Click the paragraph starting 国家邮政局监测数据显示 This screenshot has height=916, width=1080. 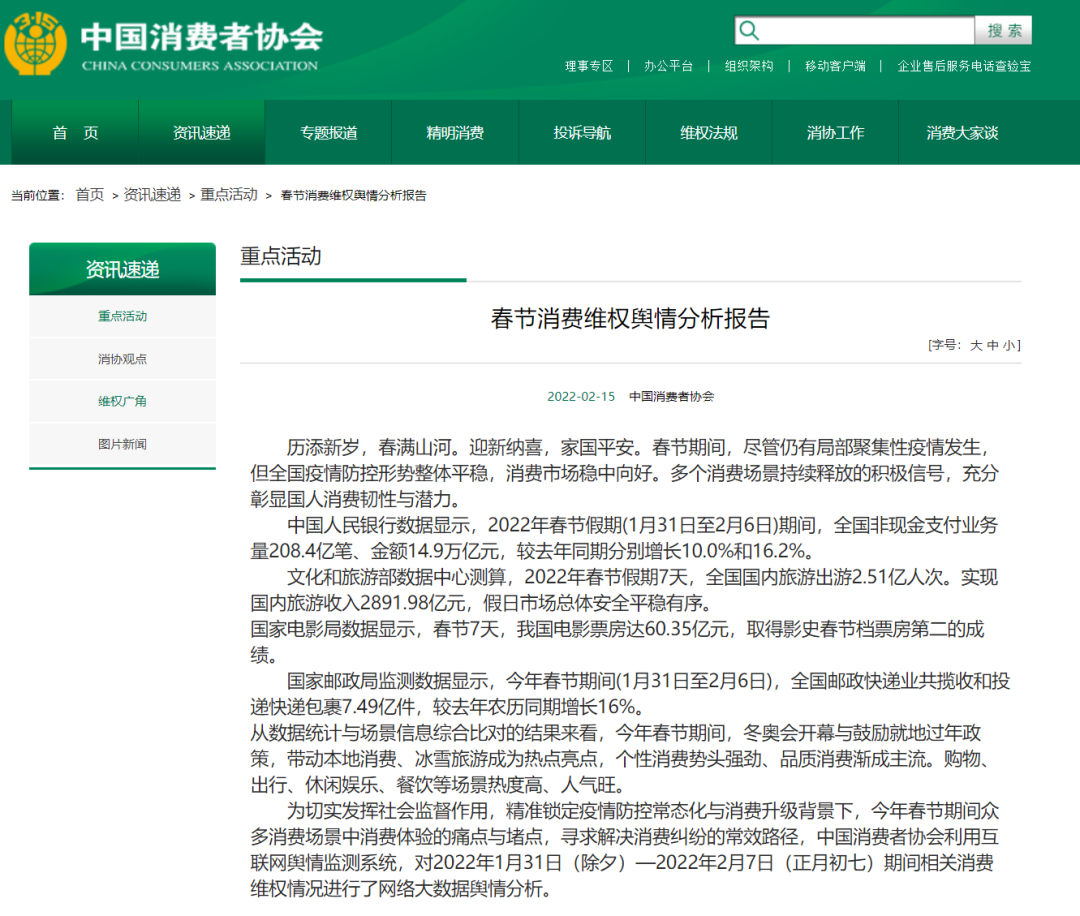[630, 694]
